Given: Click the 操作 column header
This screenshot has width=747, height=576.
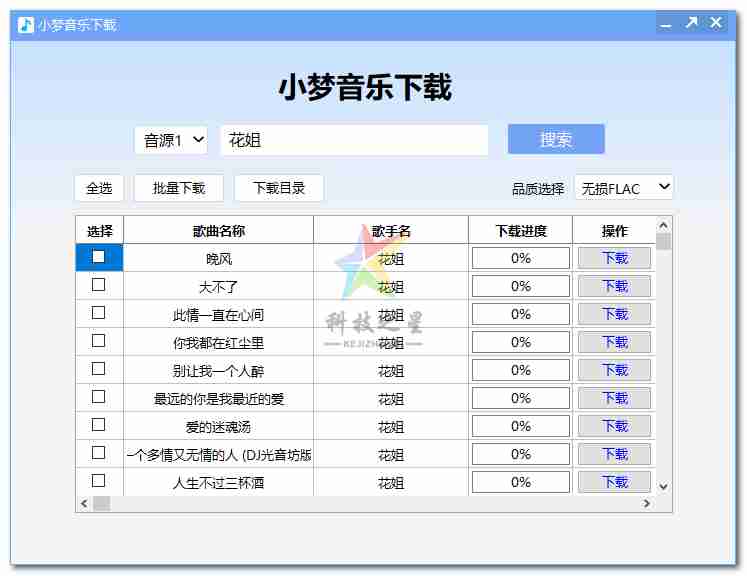Looking at the screenshot, I should coord(615,231).
